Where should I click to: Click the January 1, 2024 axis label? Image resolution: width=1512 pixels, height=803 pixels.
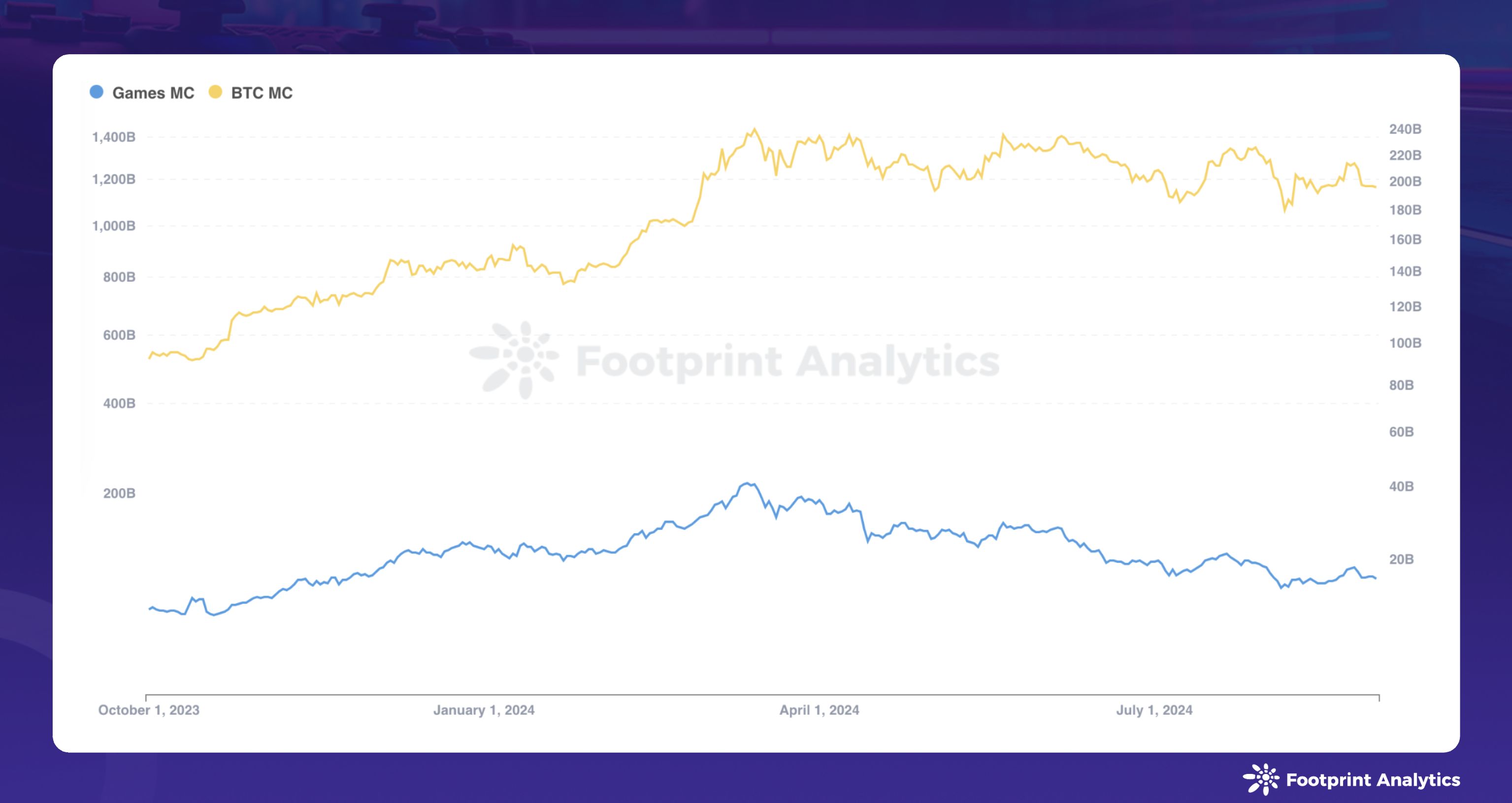484,710
